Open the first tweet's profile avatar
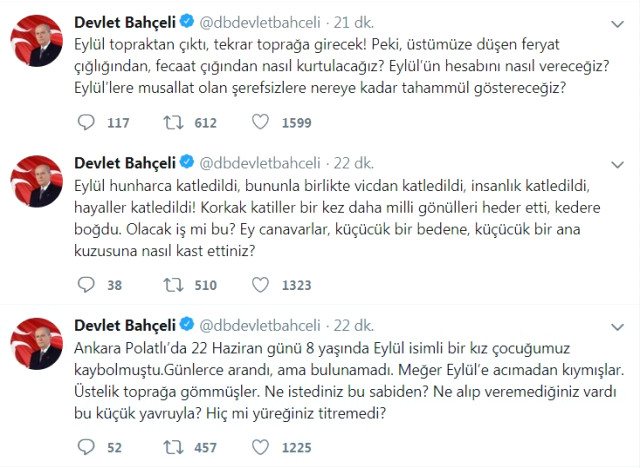 [x=36, y=41]
